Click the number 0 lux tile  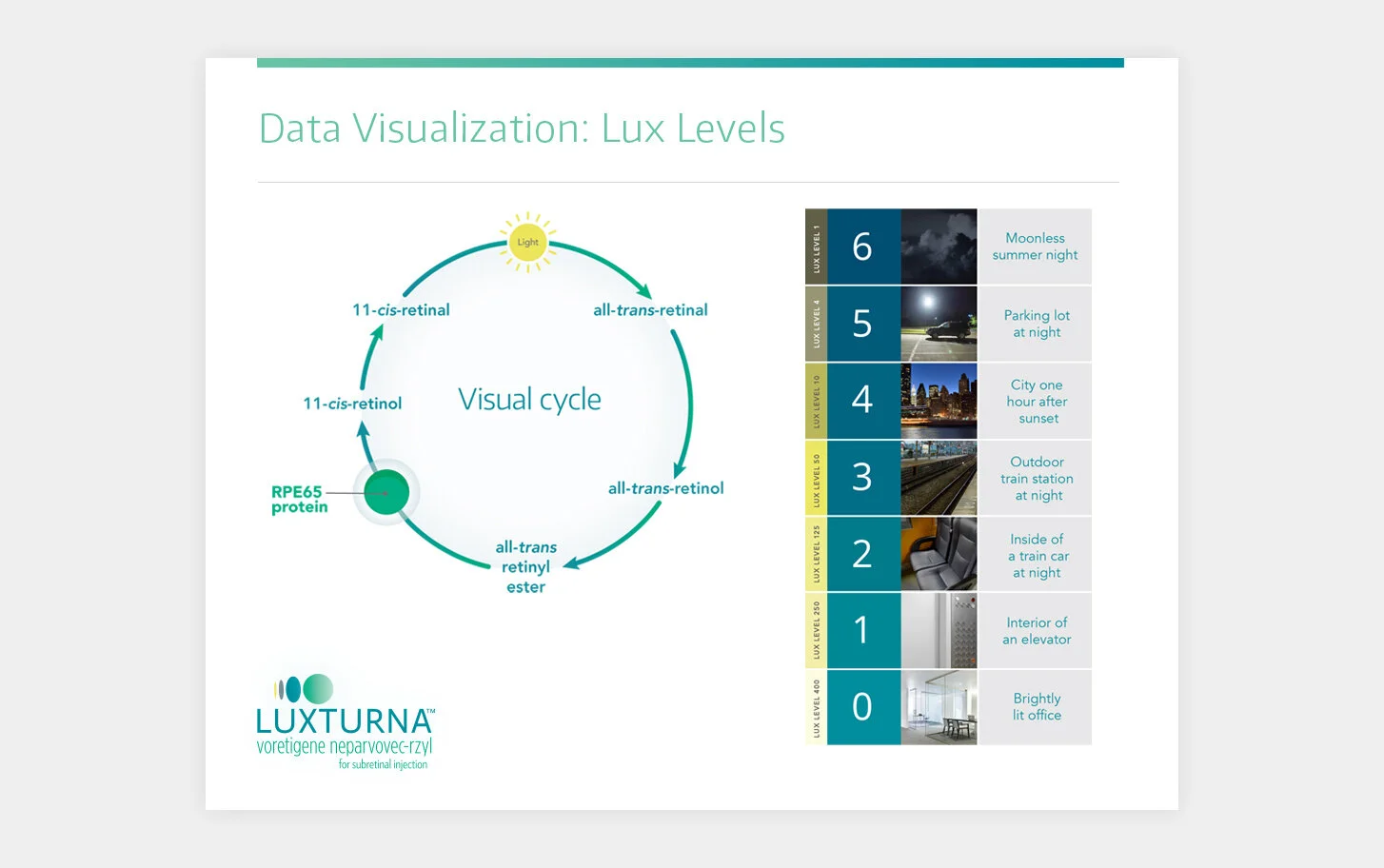(x=863, y=707)
